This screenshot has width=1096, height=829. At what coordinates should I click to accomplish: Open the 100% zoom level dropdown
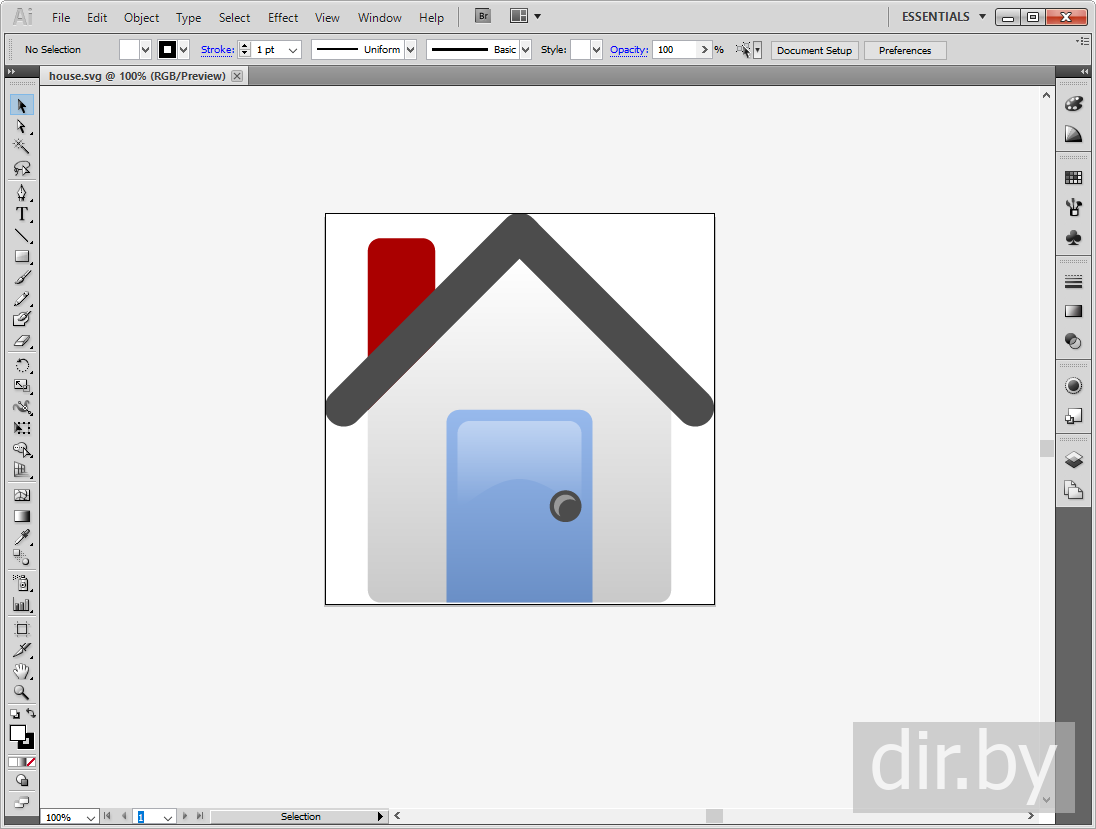tap(91, 817)
